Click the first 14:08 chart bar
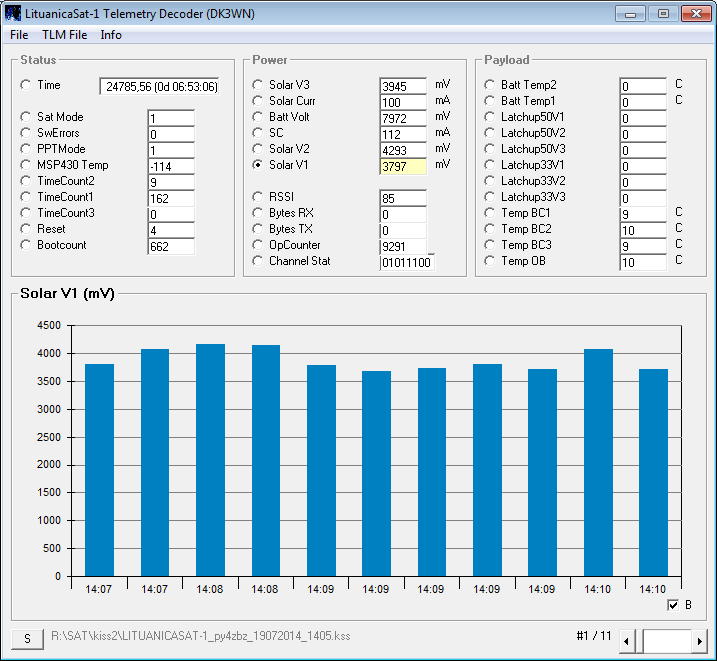 pos(210,460)
